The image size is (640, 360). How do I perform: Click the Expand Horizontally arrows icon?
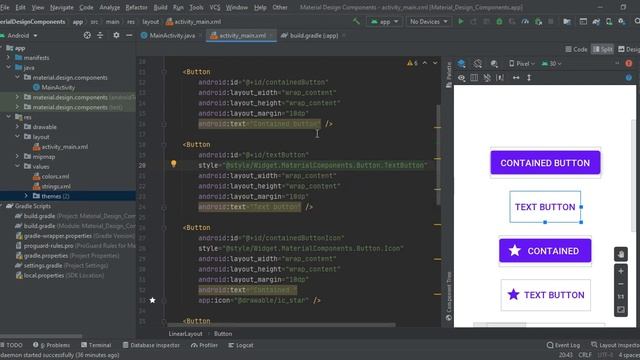click(516, 78)
